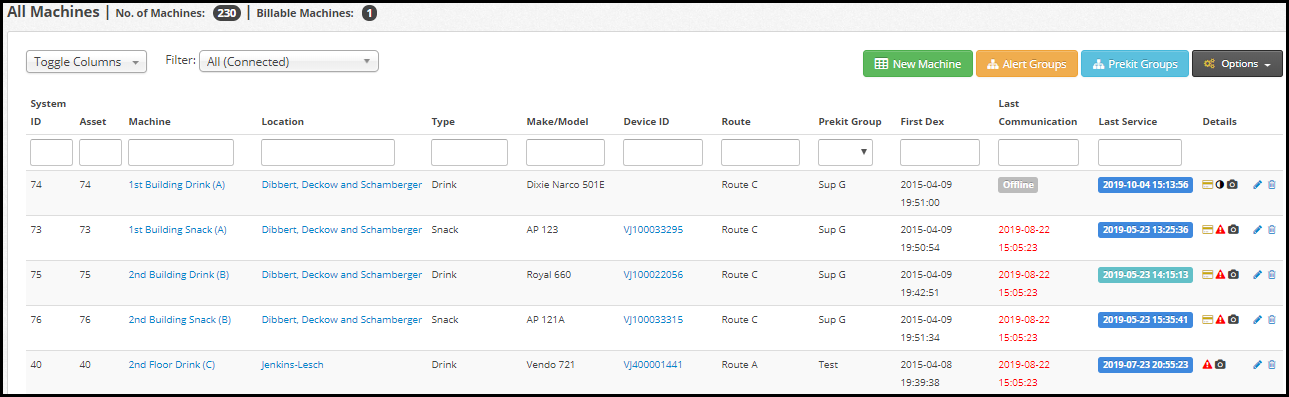
Task: Click the Alert Groups button
Action: (1027, 64)
